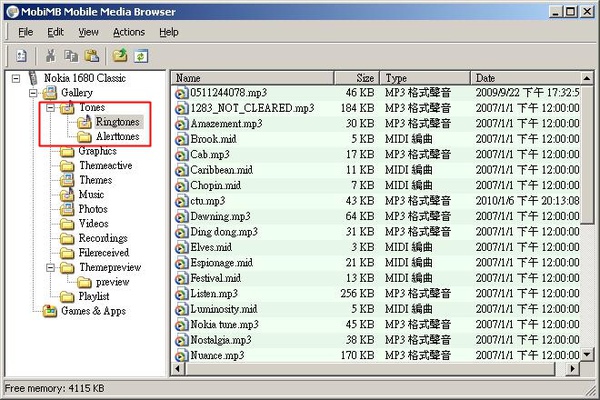Click the Copy toolbar icon
This screenshot has height=400, width=600.
click(71, 56)
